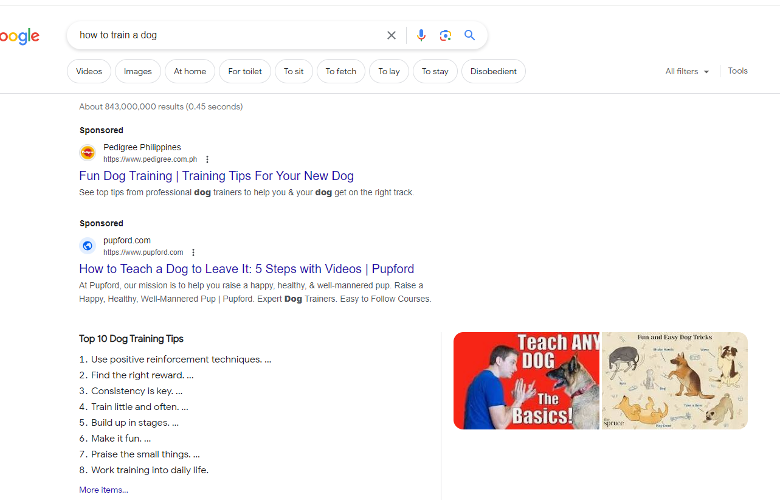
Task: Click 'Praise the small things' list item
Action: [x=145, y=454]
